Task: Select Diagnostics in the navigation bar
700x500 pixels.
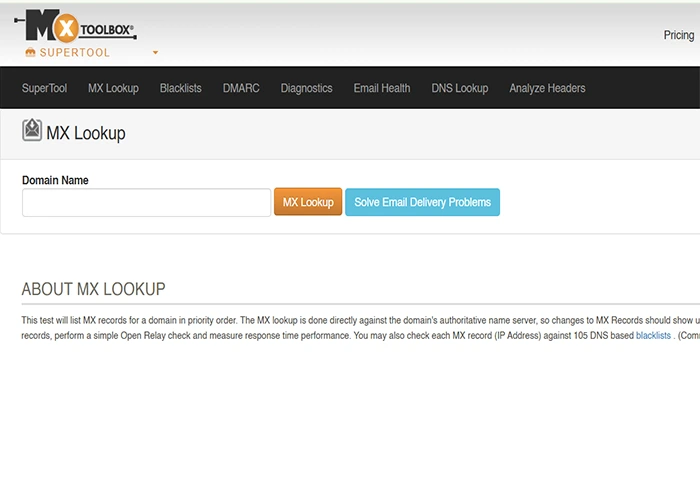Action: tap(306, 88)
